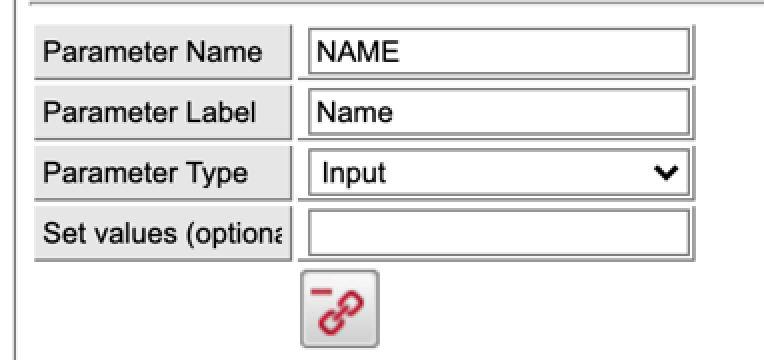764x360 pixels.
Task: Click the down arrow of the type selector
Action: pyautogui.click(x=666, y=172)
